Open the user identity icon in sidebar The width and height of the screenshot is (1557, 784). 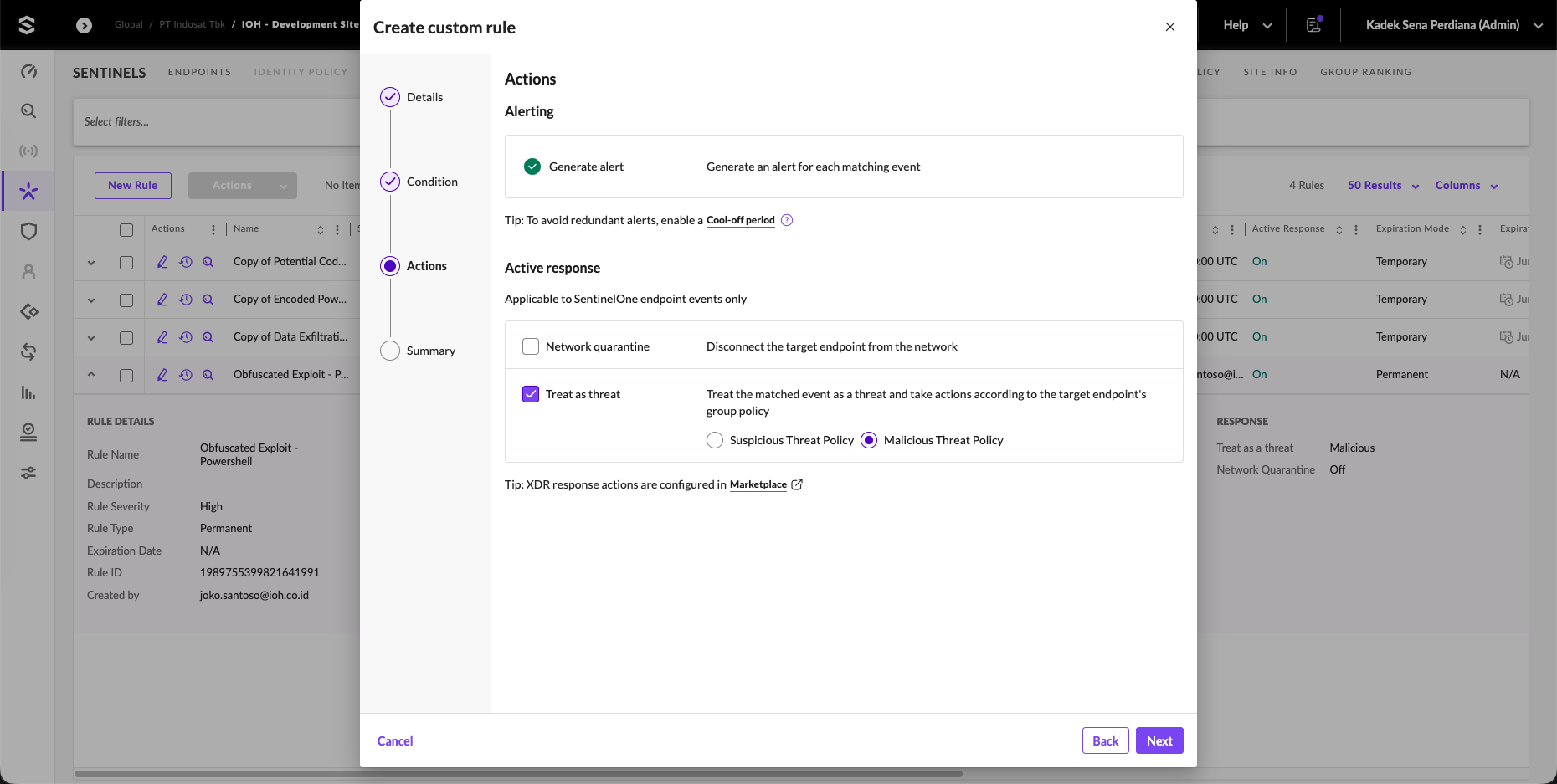pyautogui.click(x=28, y=272)
